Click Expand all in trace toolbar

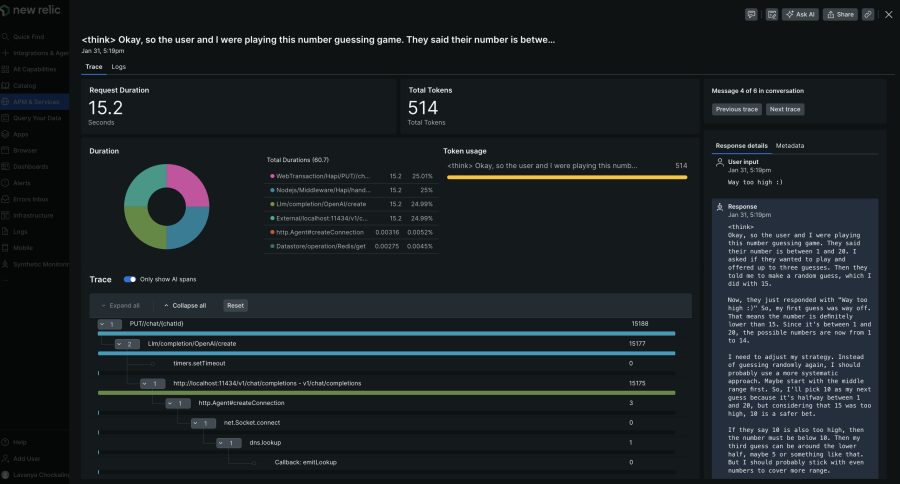pyautogui.click(x=120, y=305)
